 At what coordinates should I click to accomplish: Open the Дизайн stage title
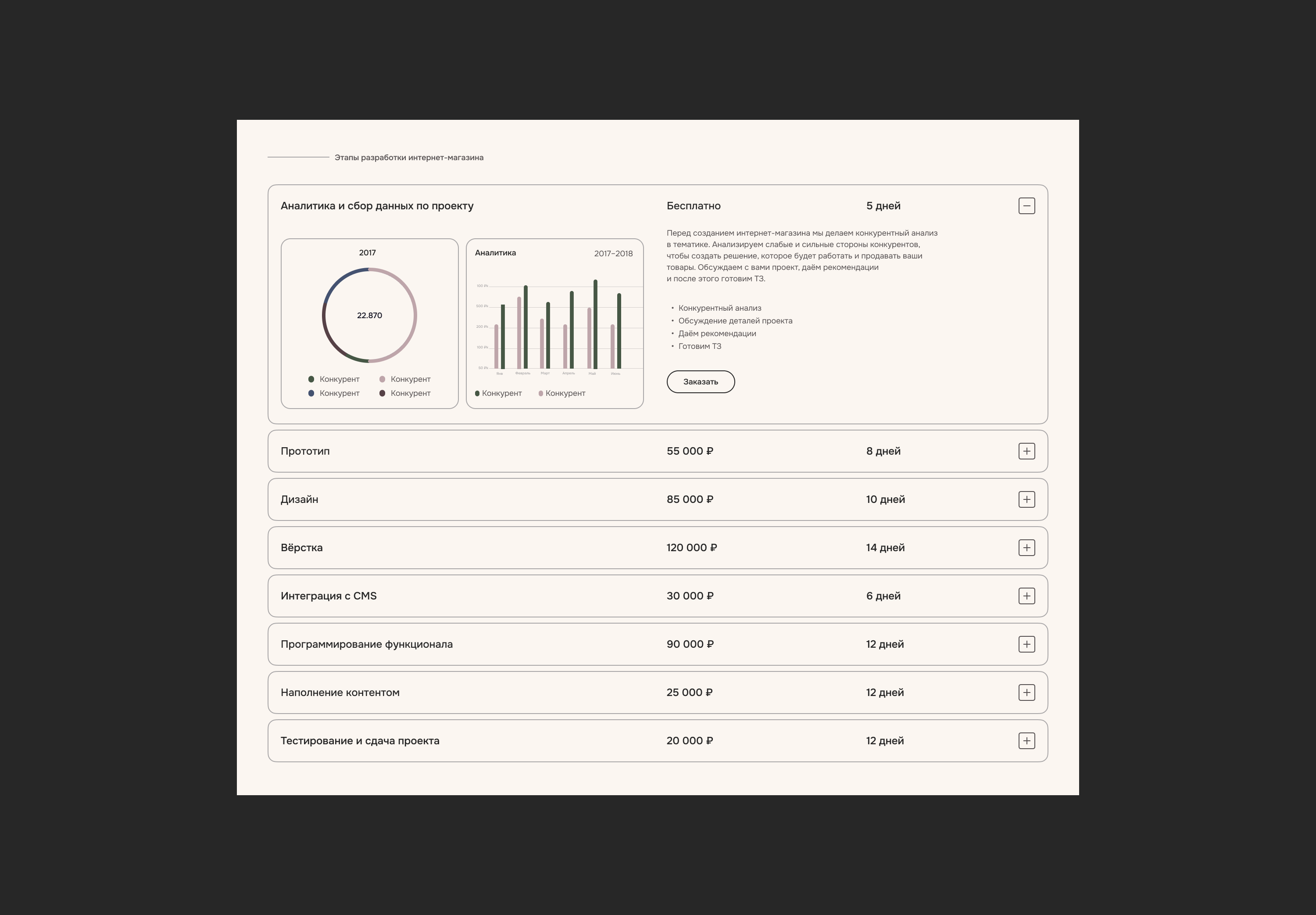[x=299, y=499]
